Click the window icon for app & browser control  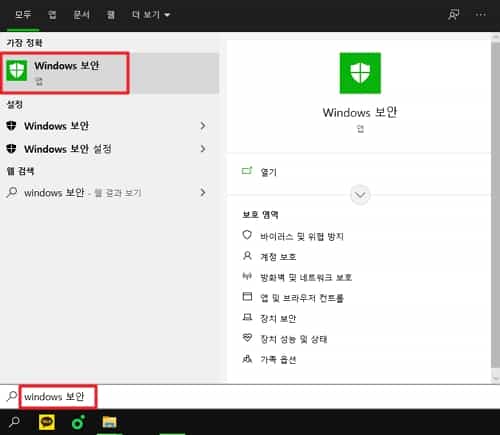247,296
